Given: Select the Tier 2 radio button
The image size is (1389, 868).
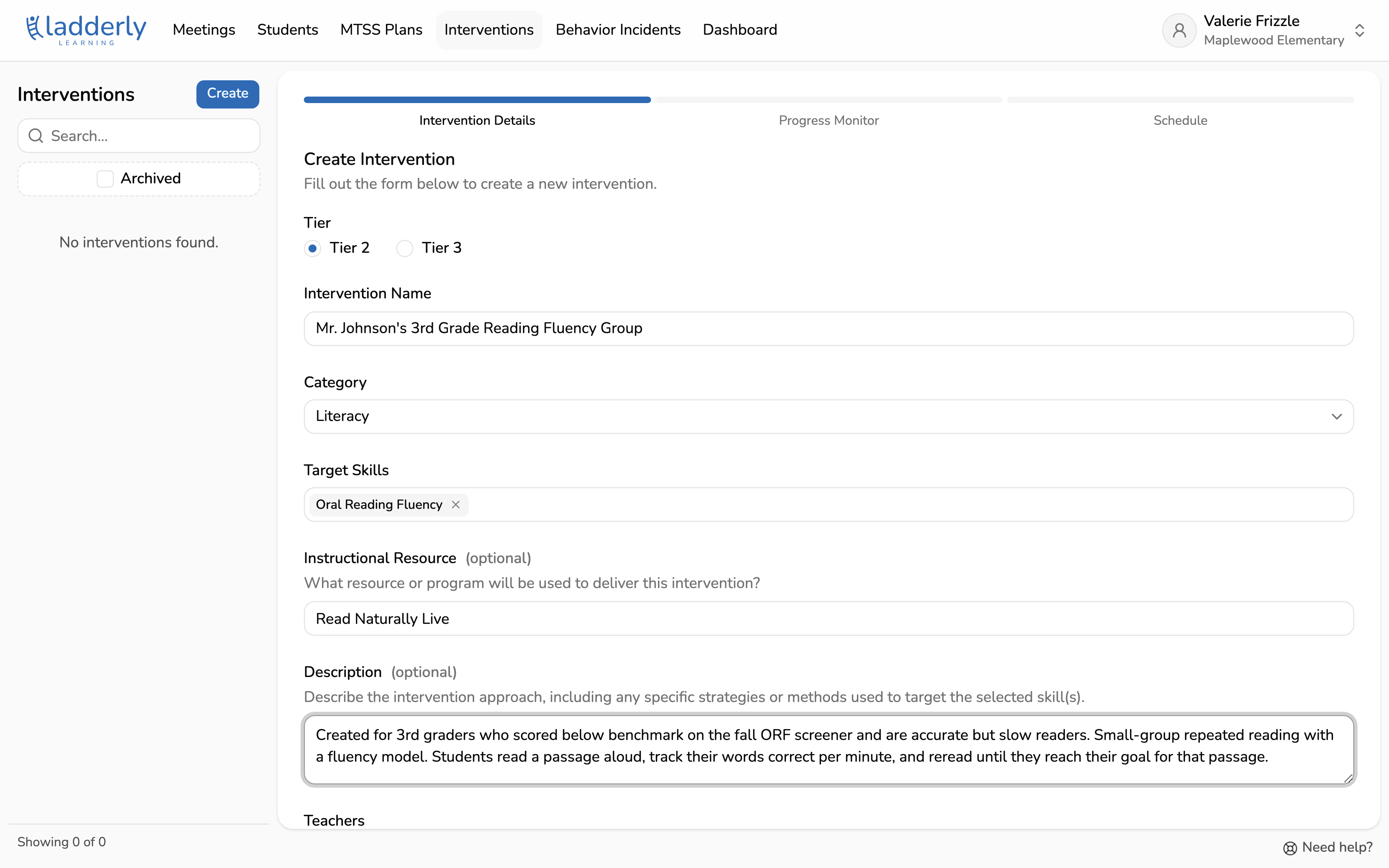Looking at the screenshot, I should [312, 248].
